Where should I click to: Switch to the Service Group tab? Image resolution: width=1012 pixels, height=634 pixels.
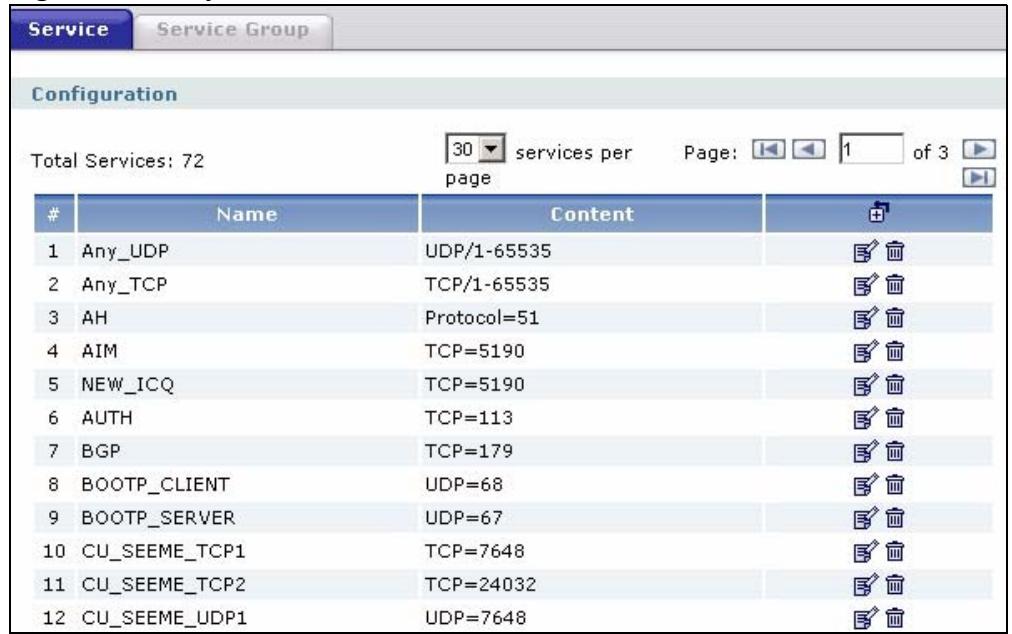232,30
